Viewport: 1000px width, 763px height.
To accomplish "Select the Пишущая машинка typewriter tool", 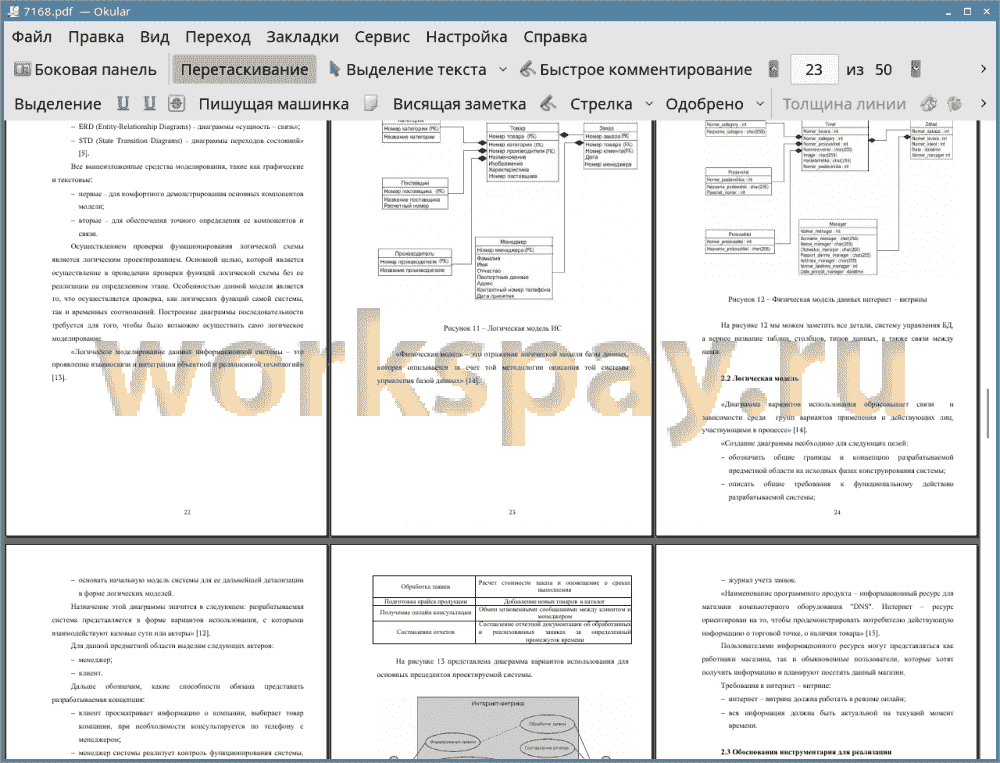I will (x=274, y=104).
